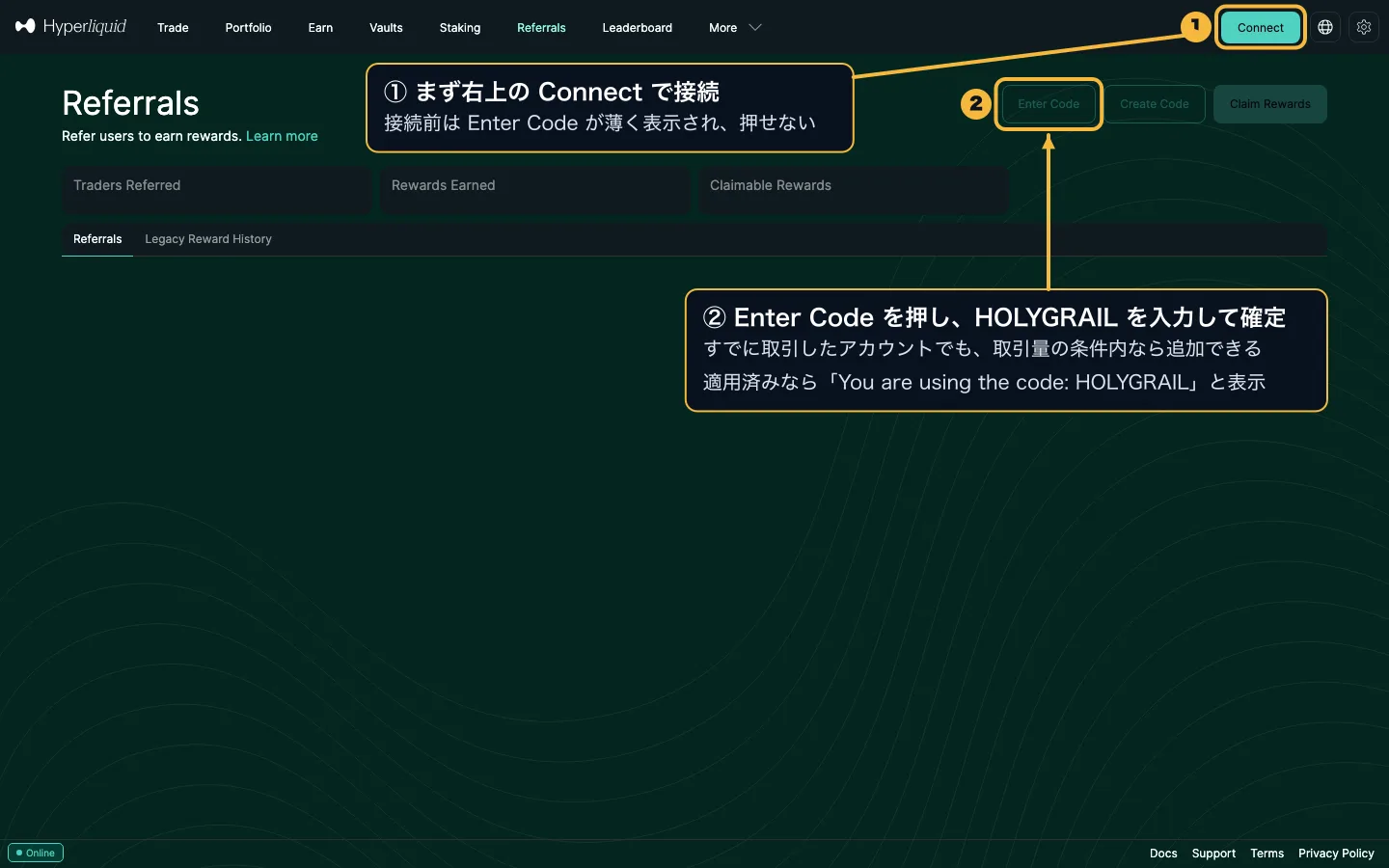Open the settings gear icon
Image resolution: width=1389 pixels, height=868 pixels.
pos(1364,27)
